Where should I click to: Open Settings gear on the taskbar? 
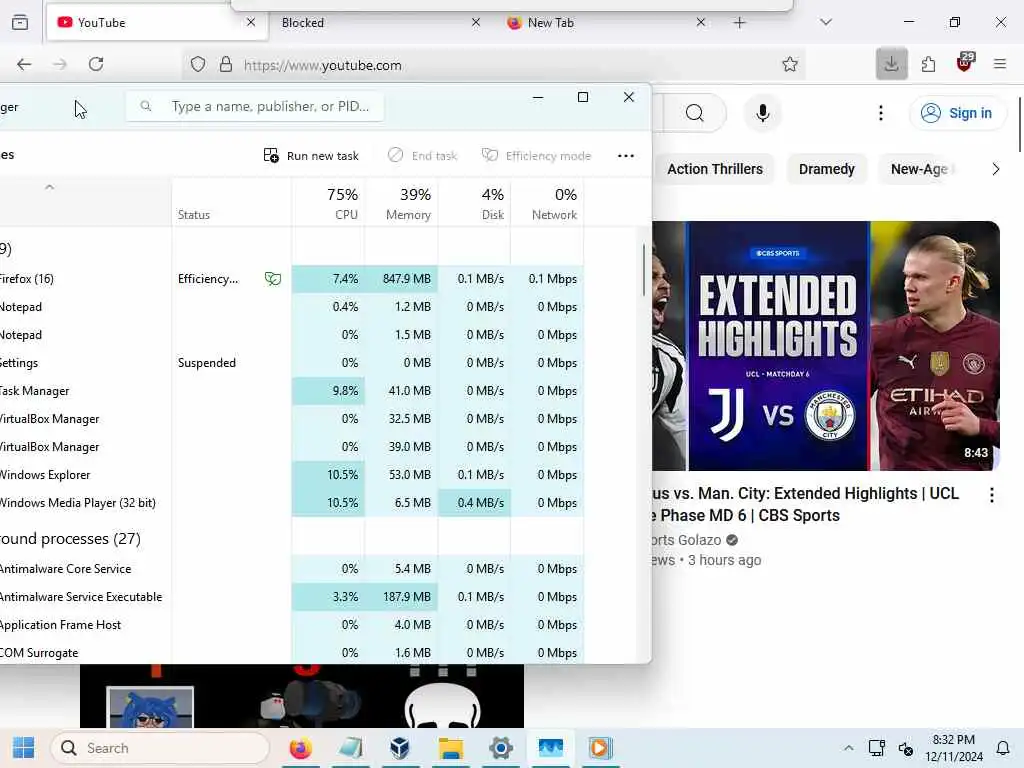coord(501,748)
